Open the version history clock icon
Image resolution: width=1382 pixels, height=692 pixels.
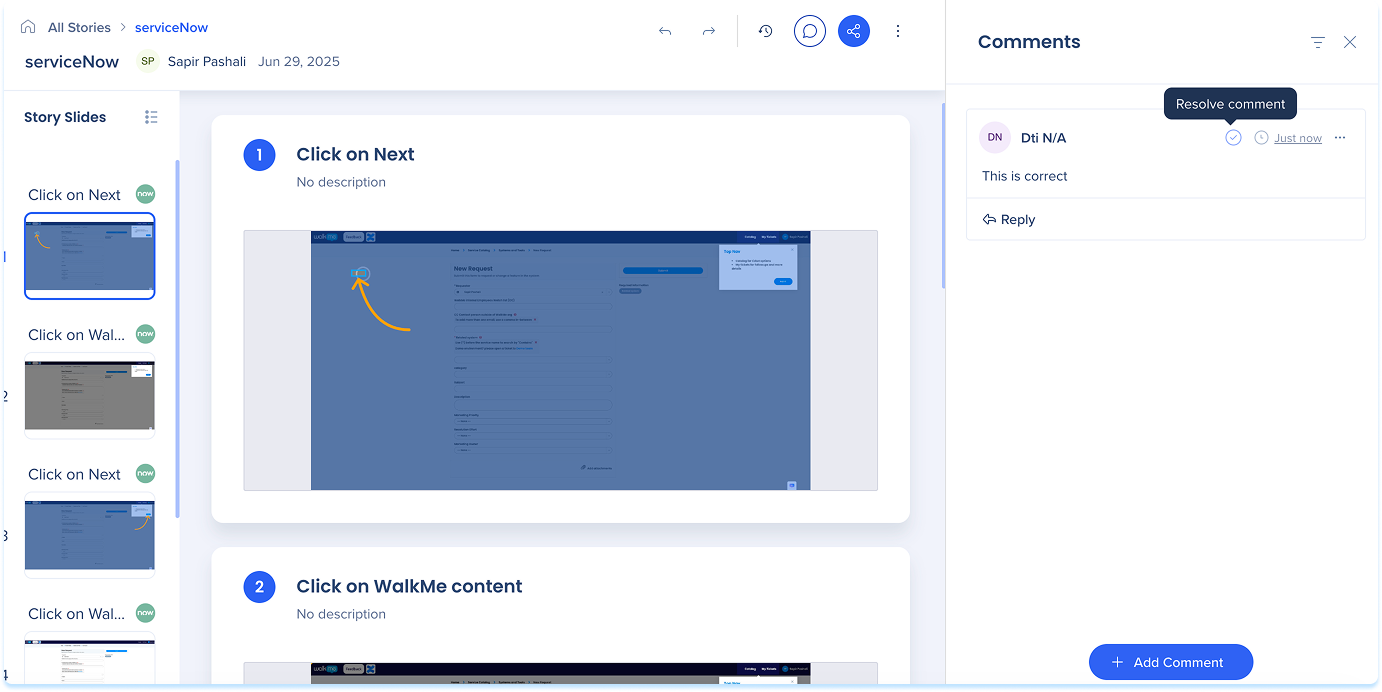pyautogui.click(x=765, y=31)
